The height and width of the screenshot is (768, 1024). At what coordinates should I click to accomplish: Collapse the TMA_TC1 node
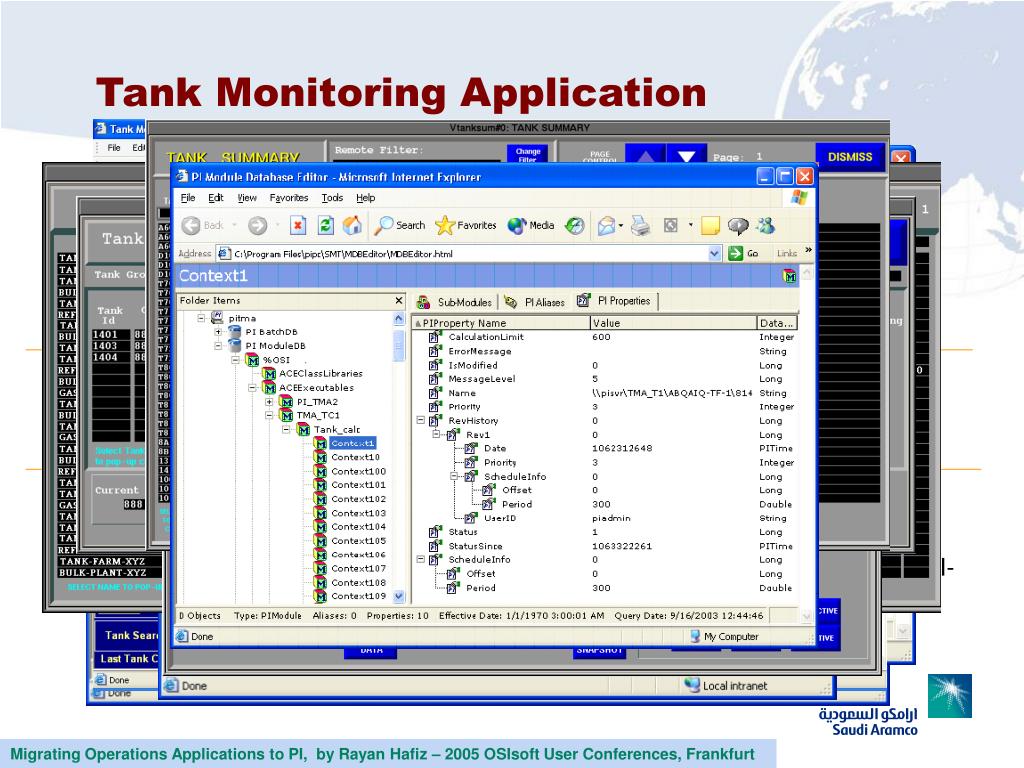269,415
